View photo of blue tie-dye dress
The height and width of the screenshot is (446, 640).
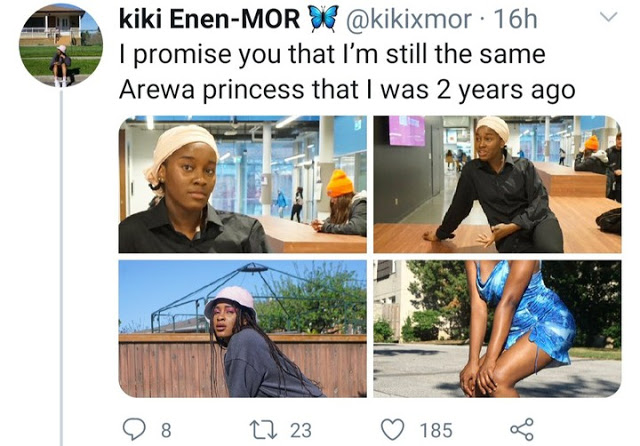click(x=497, y=328)
